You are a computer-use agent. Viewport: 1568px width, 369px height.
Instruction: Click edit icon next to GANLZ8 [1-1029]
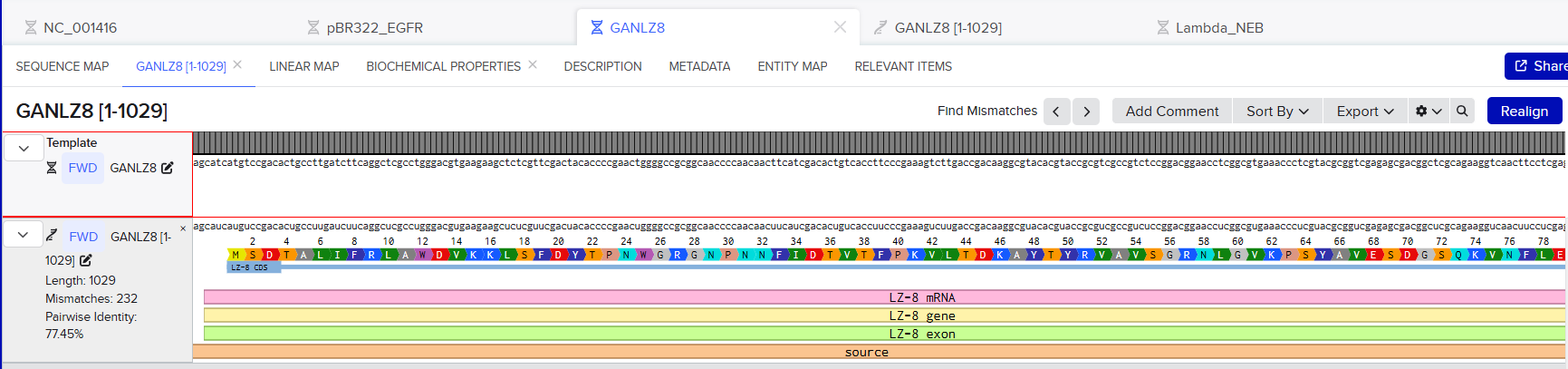(86, 260)
